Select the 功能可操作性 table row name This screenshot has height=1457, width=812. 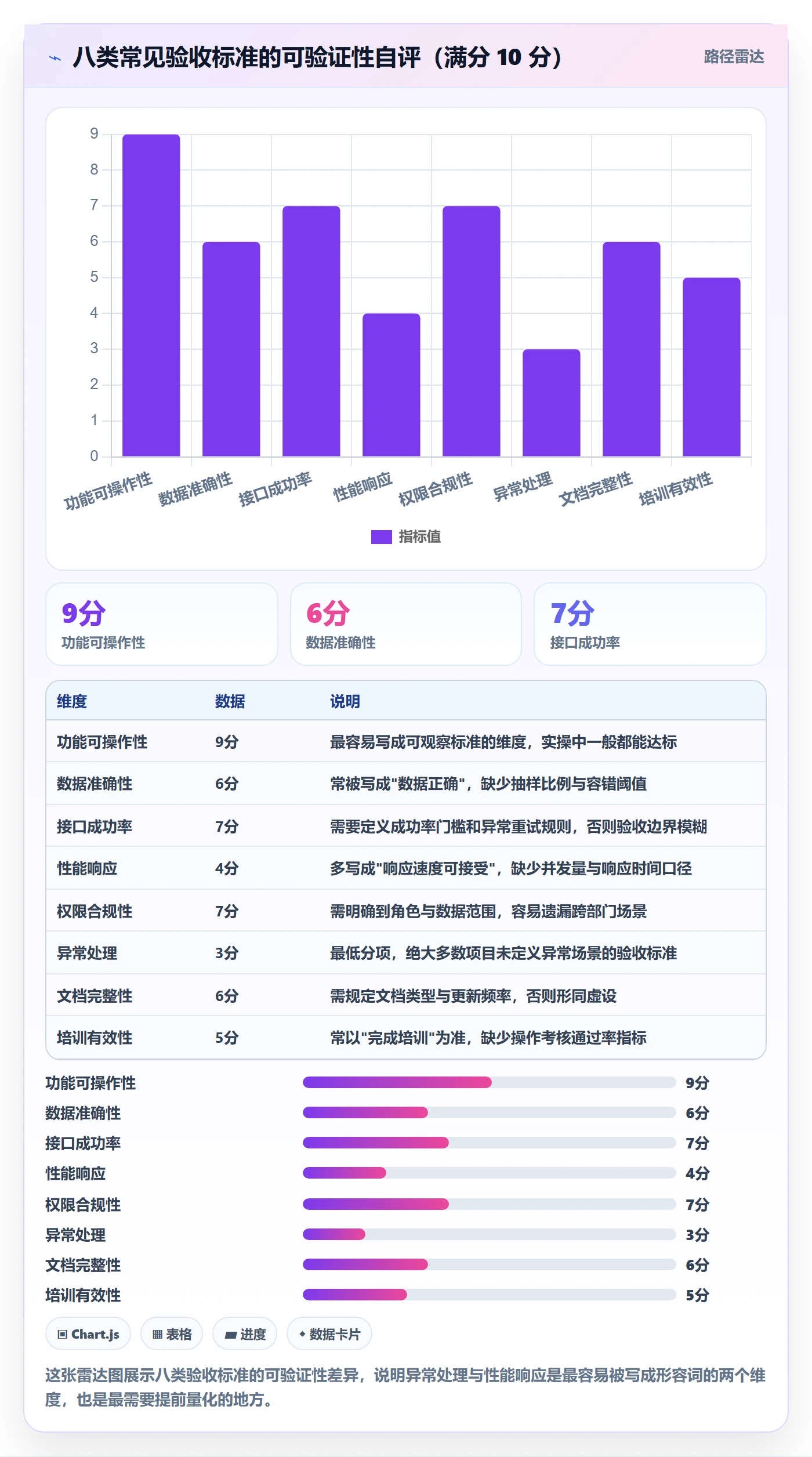click(x=102, y=742)
